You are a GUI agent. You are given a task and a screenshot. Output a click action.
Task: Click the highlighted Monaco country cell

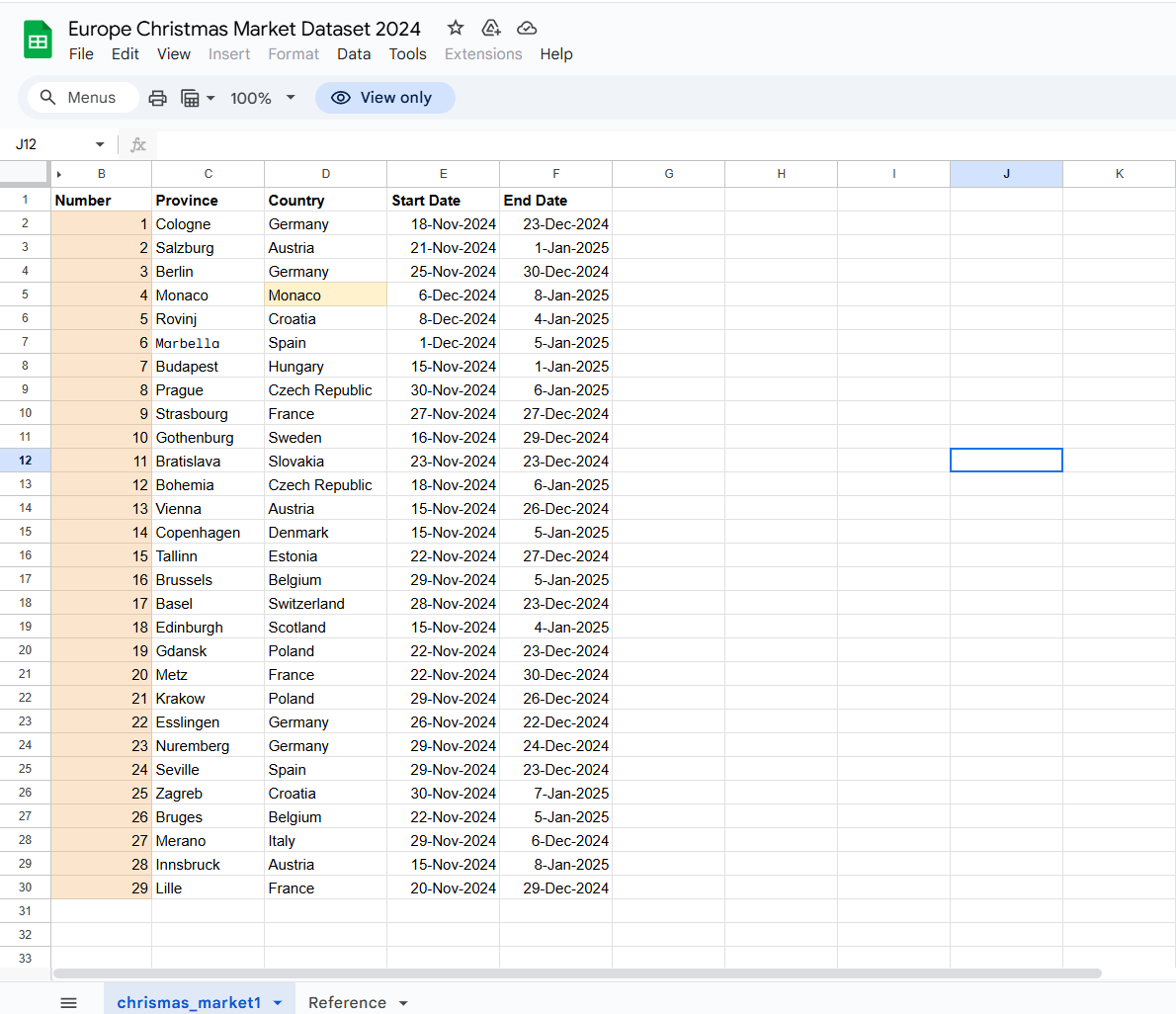point(325,296)
